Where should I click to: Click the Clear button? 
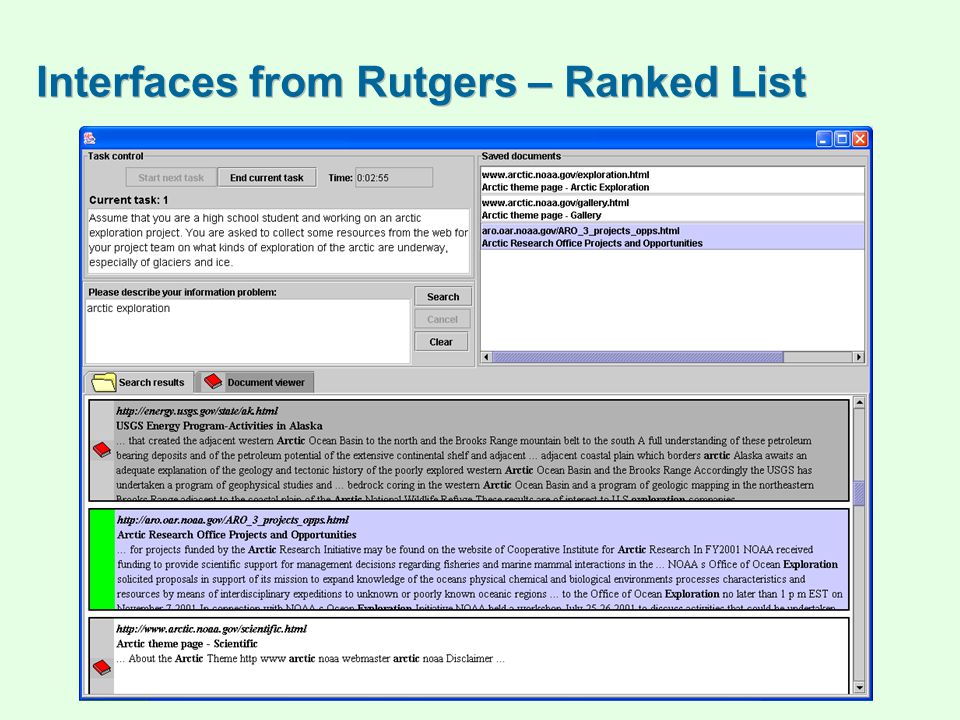click(441, 342)
